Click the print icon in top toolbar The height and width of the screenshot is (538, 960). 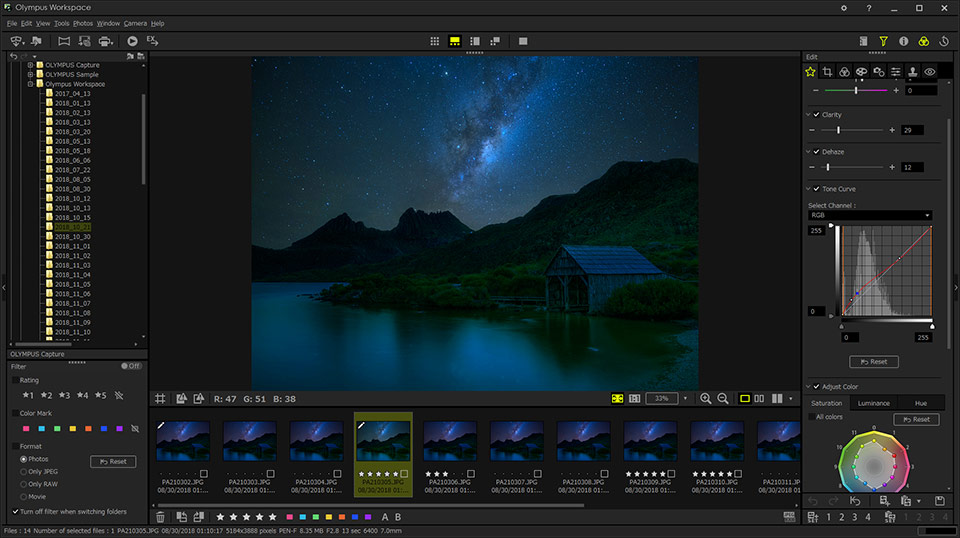105,41
